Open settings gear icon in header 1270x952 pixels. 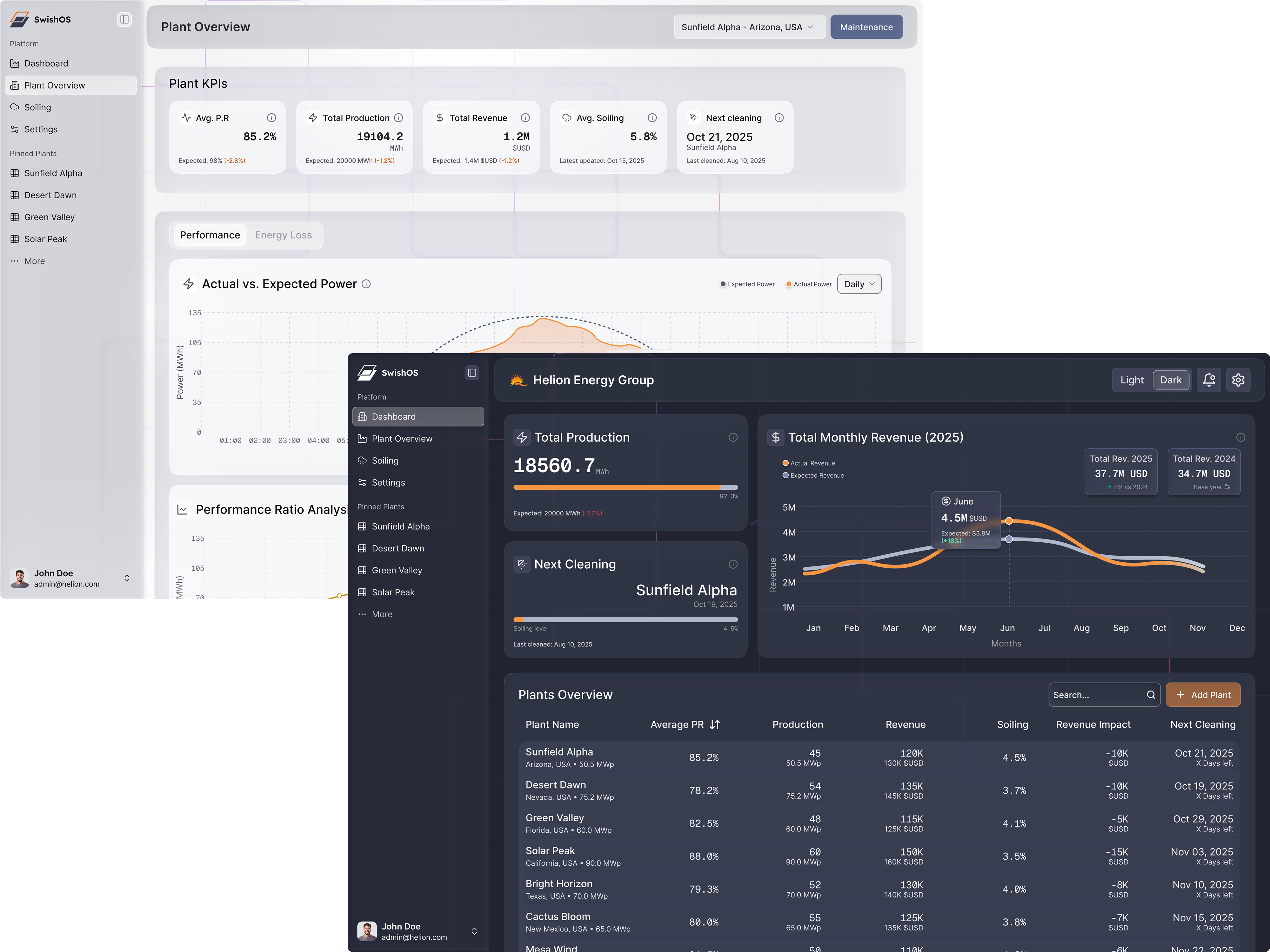point(1238,380)
